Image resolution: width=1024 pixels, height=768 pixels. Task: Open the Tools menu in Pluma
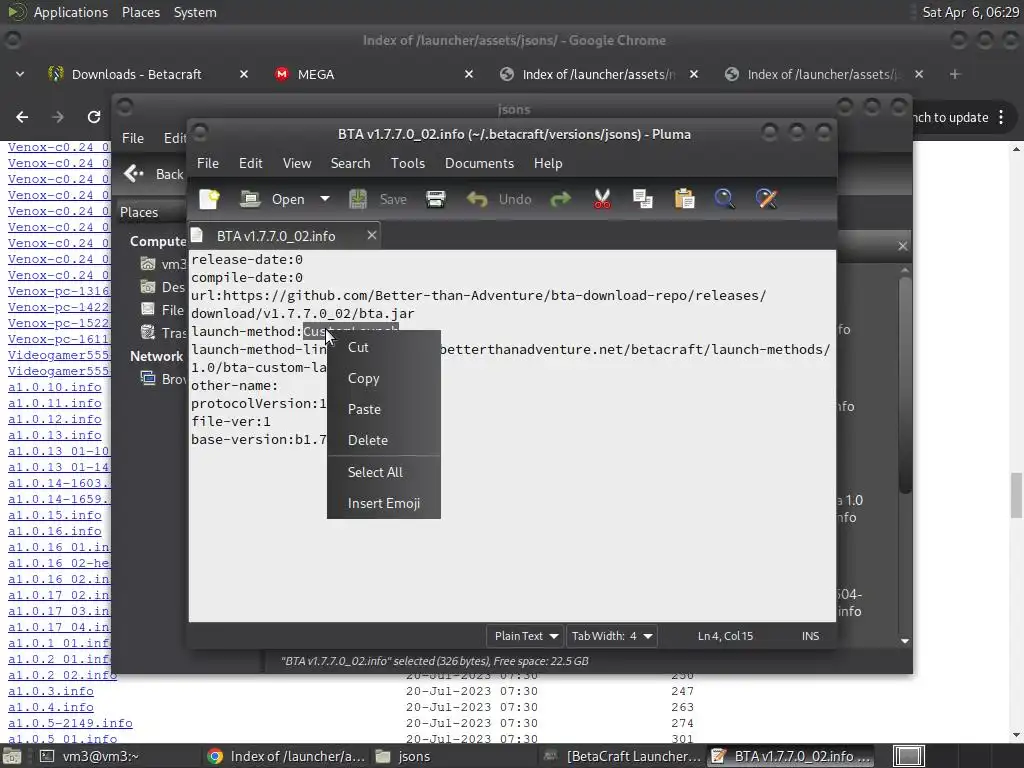point(408,163)
